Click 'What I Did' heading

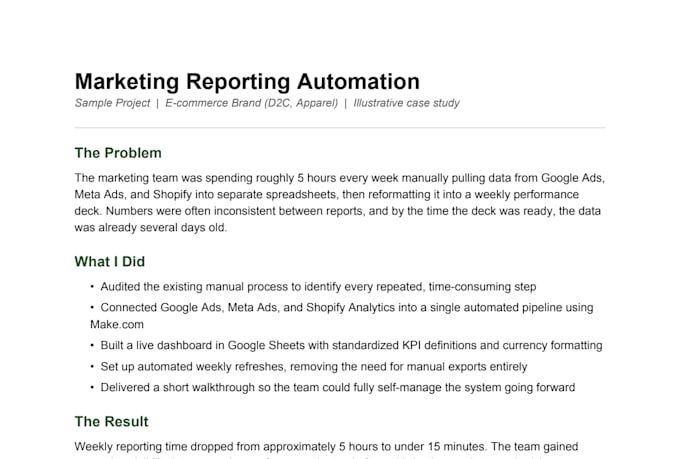[x=110, y=262]
